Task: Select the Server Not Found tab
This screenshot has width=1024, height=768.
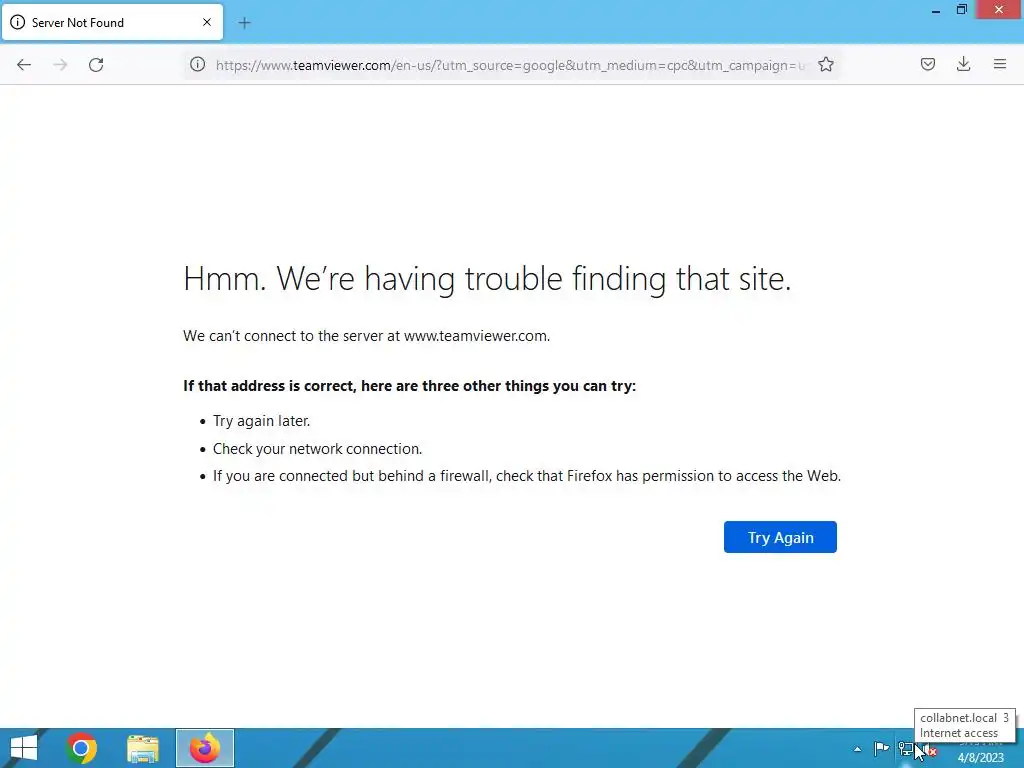Action: coord(112,22)
